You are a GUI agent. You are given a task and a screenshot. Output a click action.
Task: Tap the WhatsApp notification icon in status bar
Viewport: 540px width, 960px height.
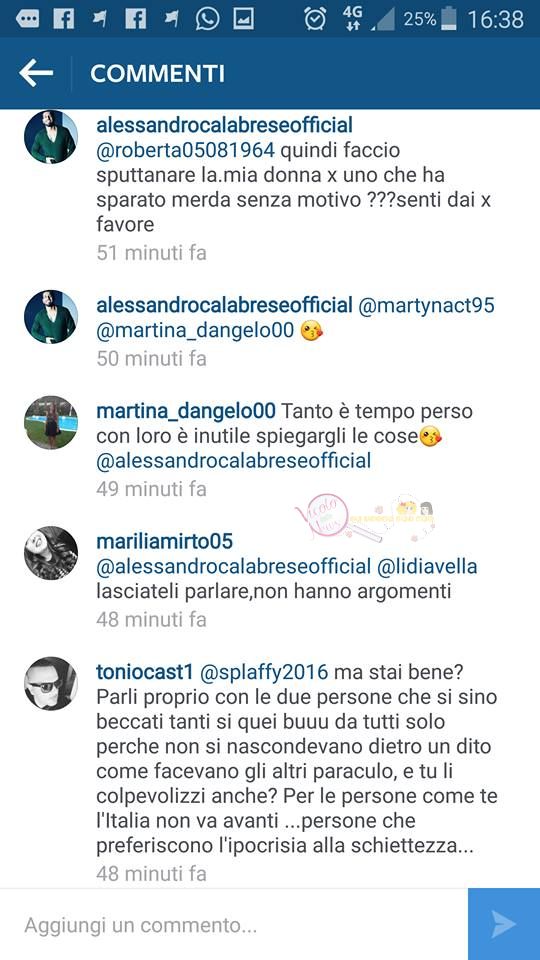[208, 19]
